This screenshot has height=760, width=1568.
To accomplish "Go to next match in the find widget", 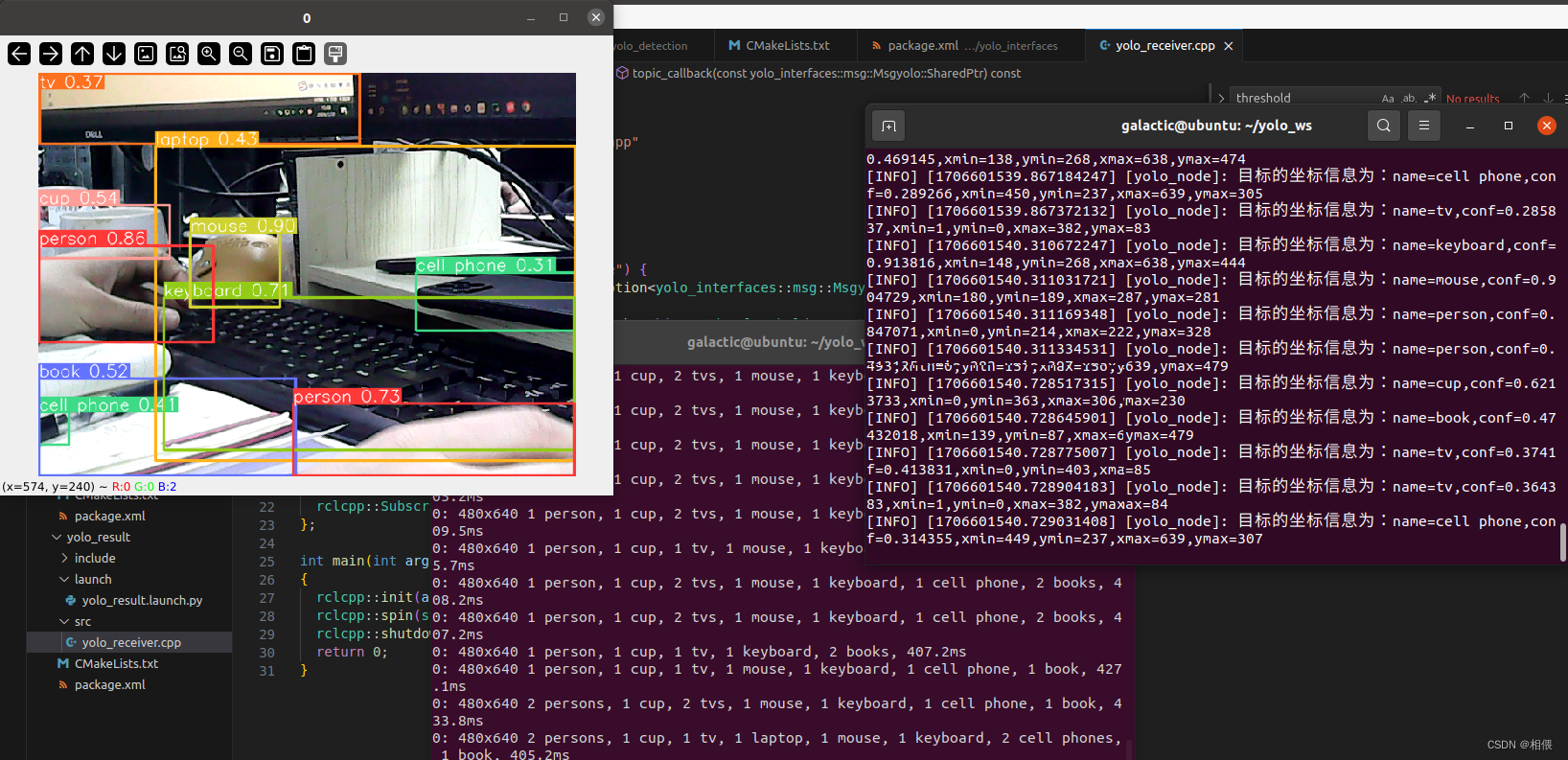I will [1548, 98].
